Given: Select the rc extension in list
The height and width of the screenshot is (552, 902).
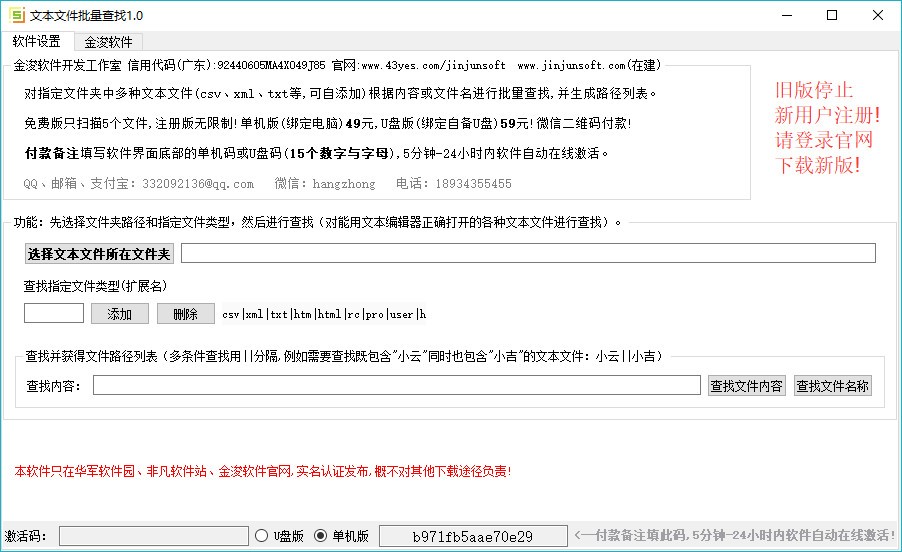Looking at the screenshot, I should coord(354,315).
